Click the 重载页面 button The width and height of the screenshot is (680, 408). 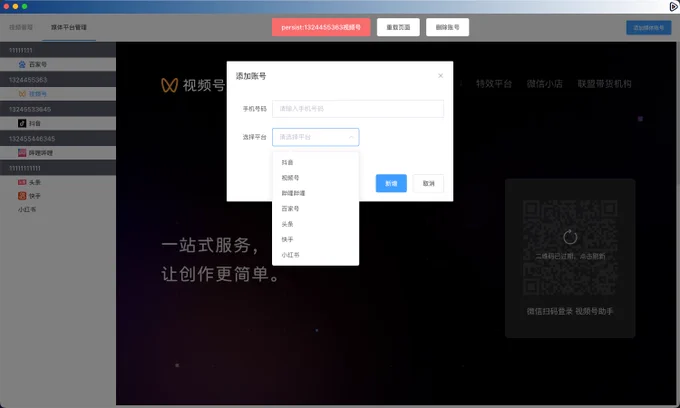398,27
